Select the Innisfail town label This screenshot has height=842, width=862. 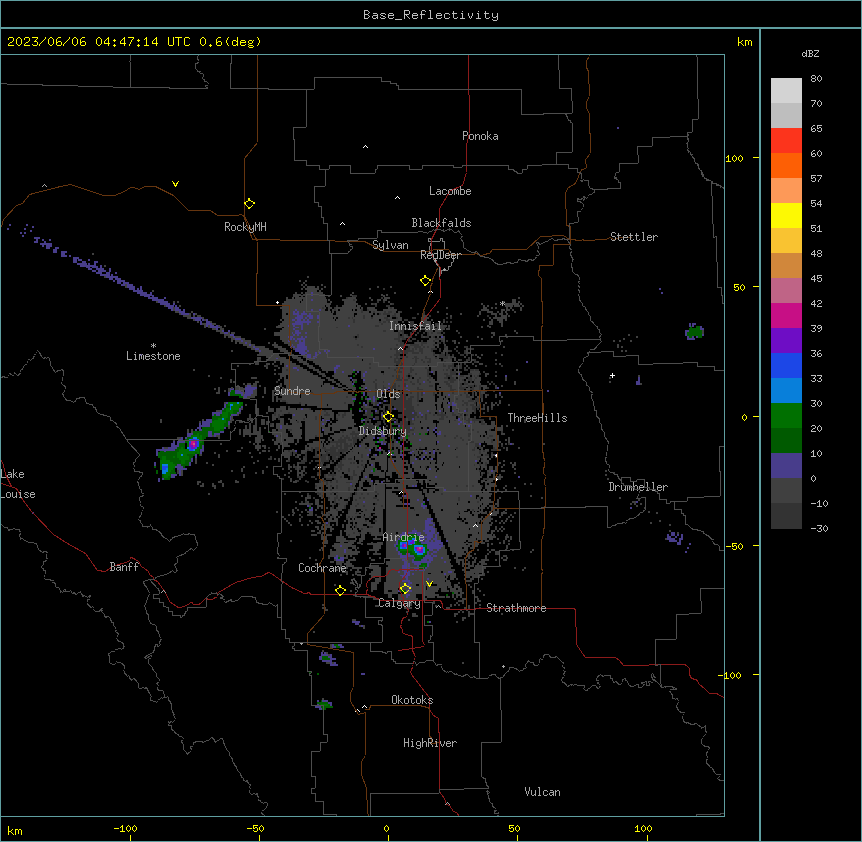[x=415, y=326]
